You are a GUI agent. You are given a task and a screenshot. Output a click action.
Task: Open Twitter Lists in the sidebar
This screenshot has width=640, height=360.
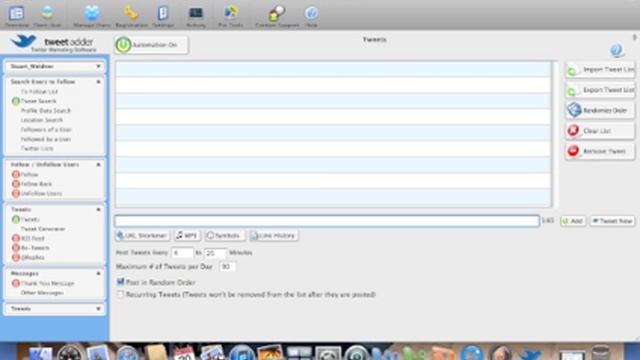(x=37, y=149)
